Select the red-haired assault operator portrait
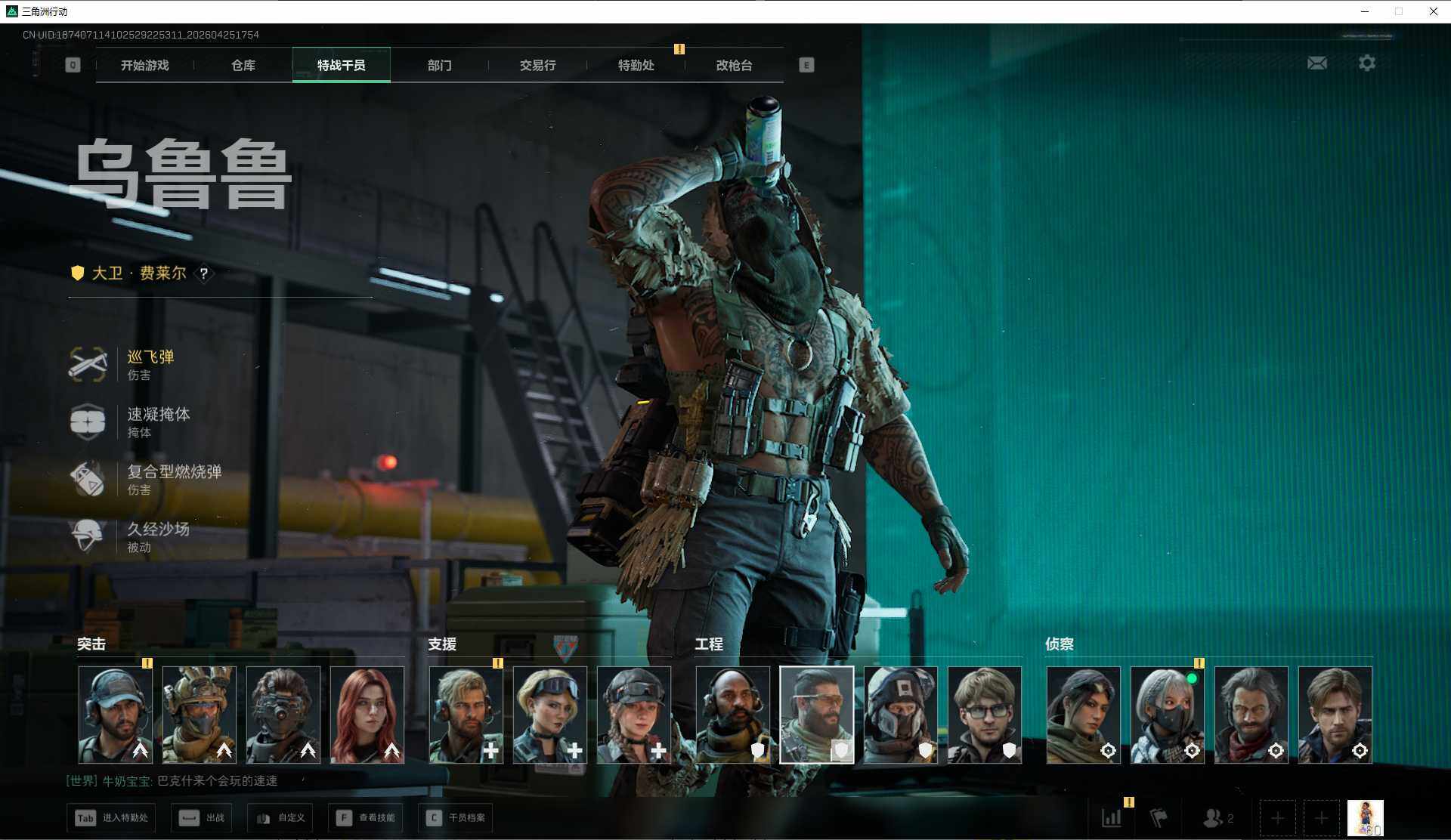Image resolution: width=1451 pixels, height=840 pixels. pos(367,715)
